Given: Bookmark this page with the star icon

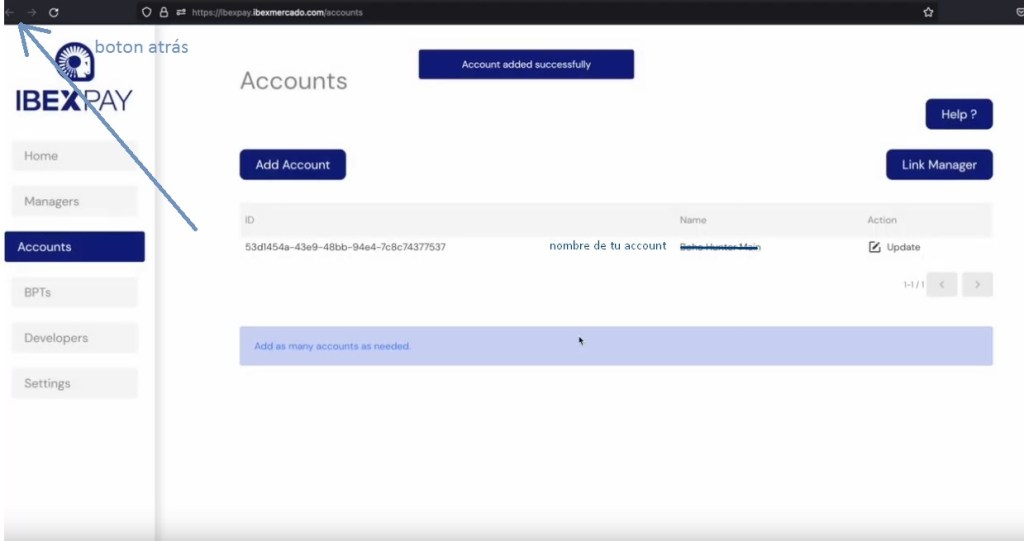Looking at the screenshot, I should pos(928,12).
